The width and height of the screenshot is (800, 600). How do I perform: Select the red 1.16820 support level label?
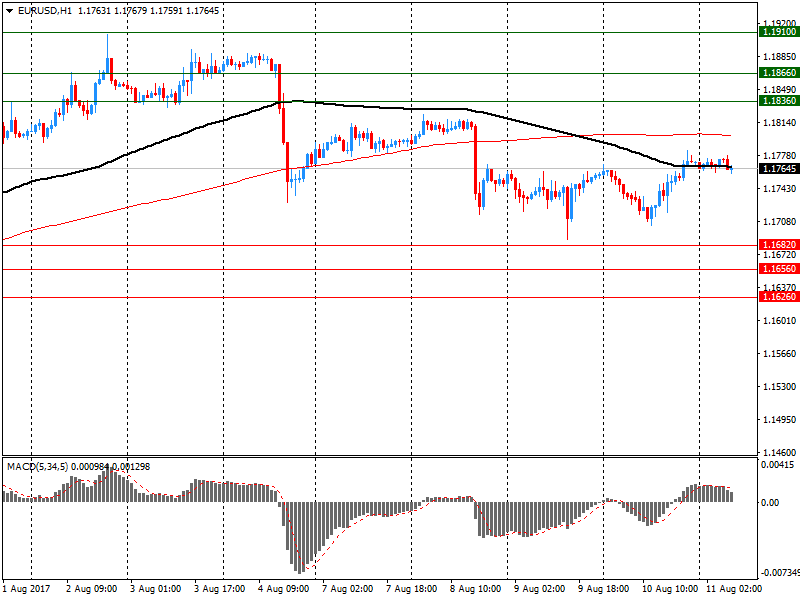pyautogui.click(x=779, y=245)
